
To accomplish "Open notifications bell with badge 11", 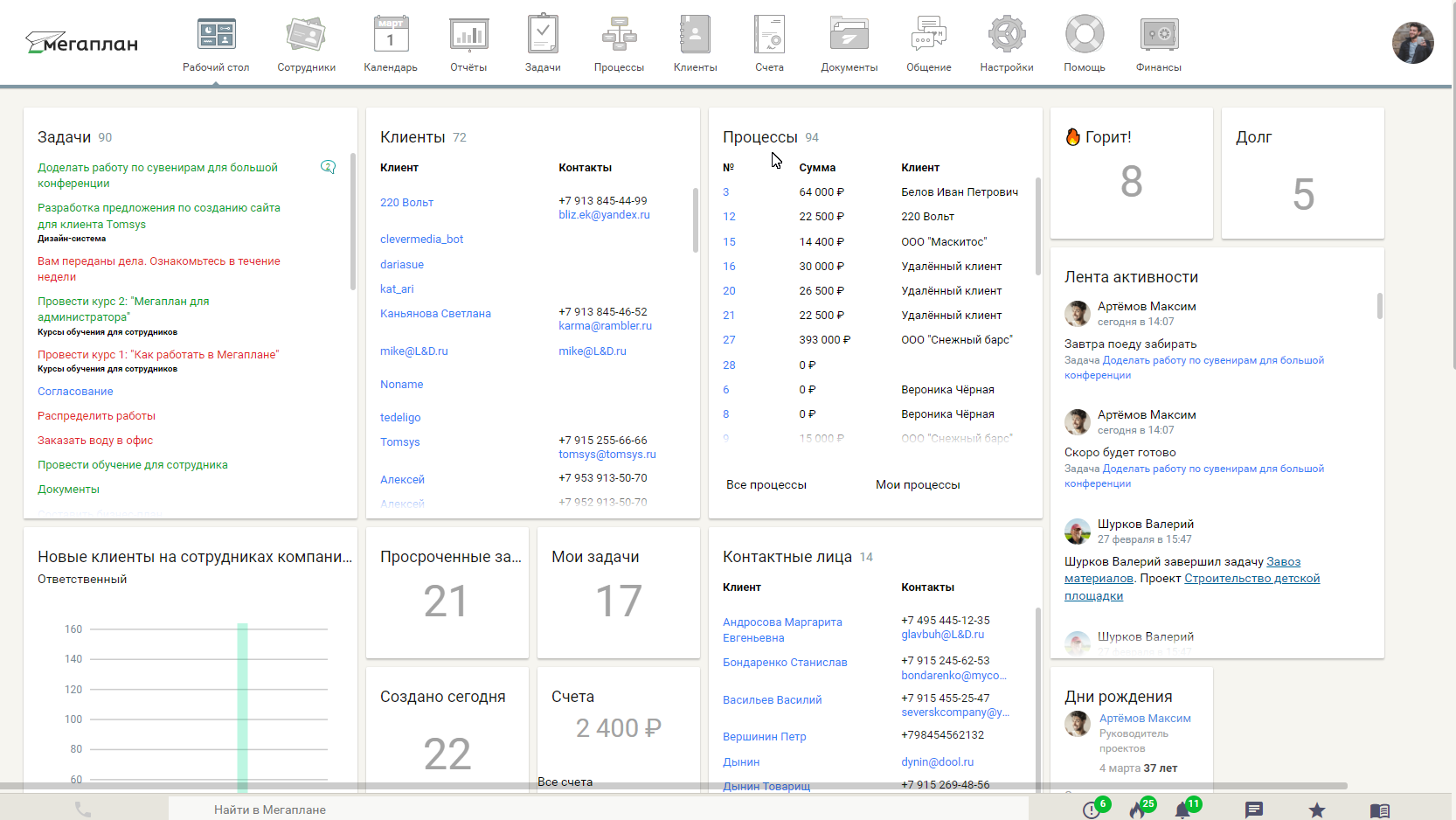I will point(1182,810).
